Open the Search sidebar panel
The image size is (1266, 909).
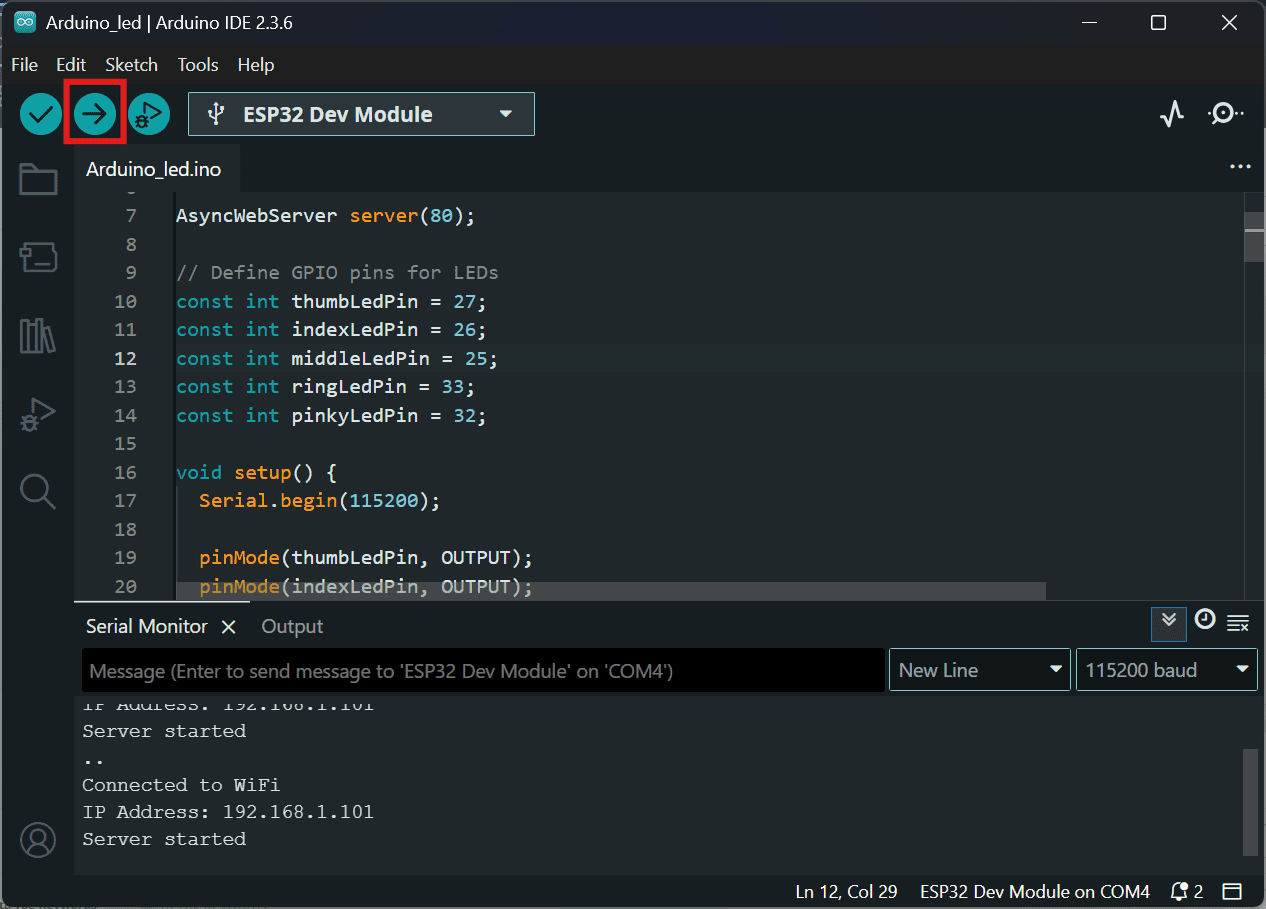coord(38,491)
